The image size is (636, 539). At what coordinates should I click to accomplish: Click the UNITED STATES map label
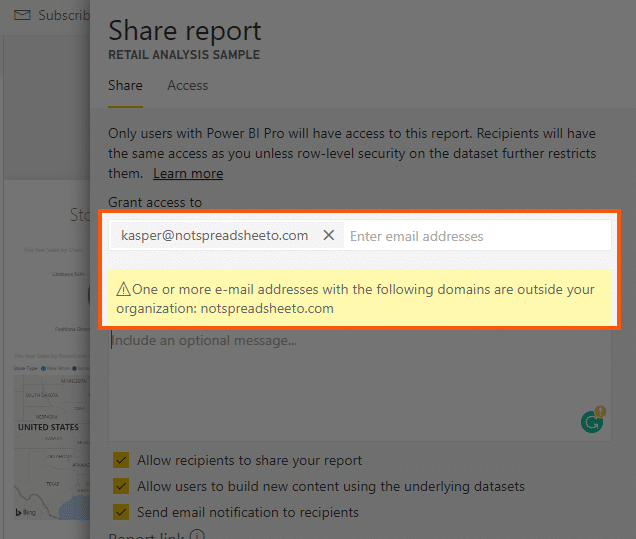click(48, 427)
